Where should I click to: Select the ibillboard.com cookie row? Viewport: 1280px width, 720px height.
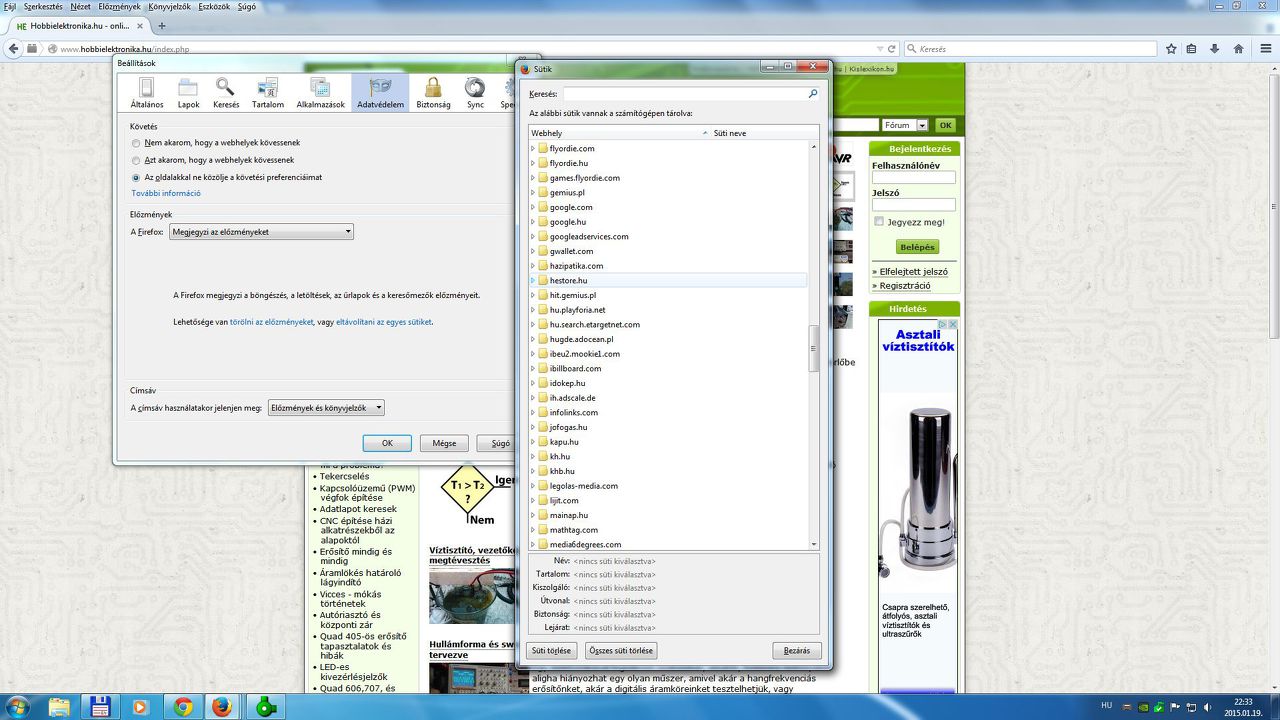[668, 369]
